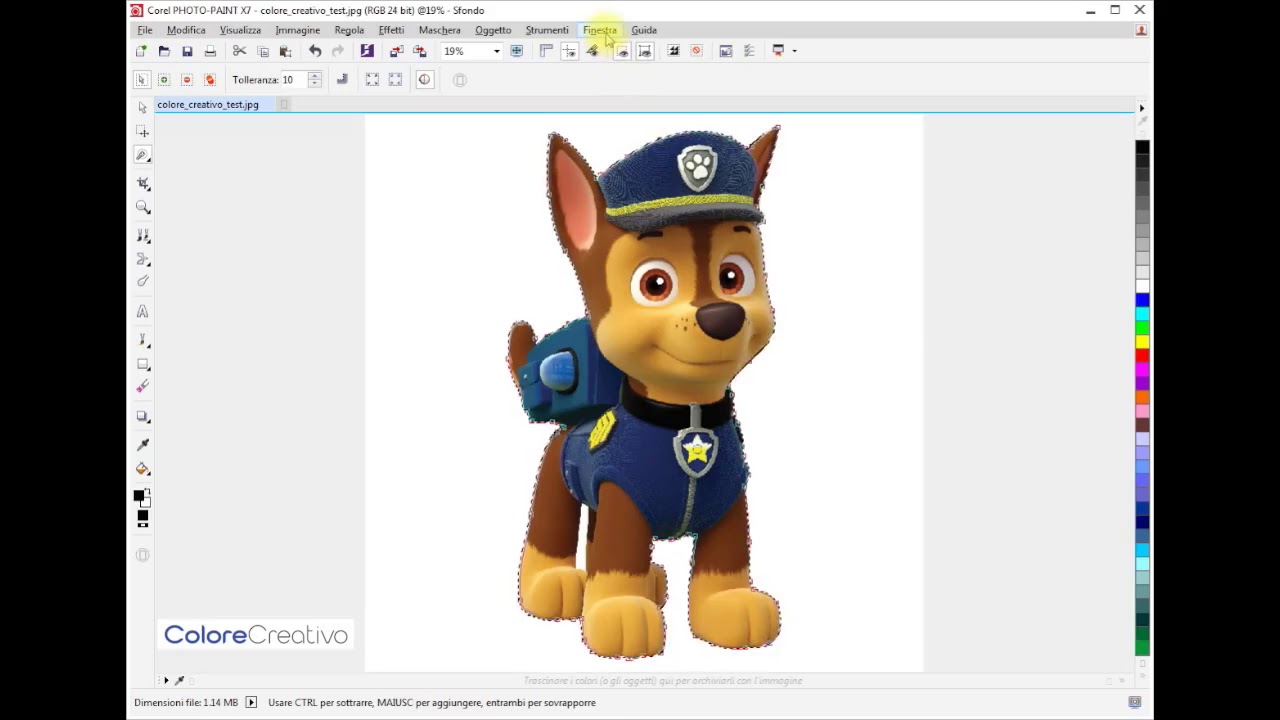
Task: Click the foreground/background color control
Action: (142, 496)
